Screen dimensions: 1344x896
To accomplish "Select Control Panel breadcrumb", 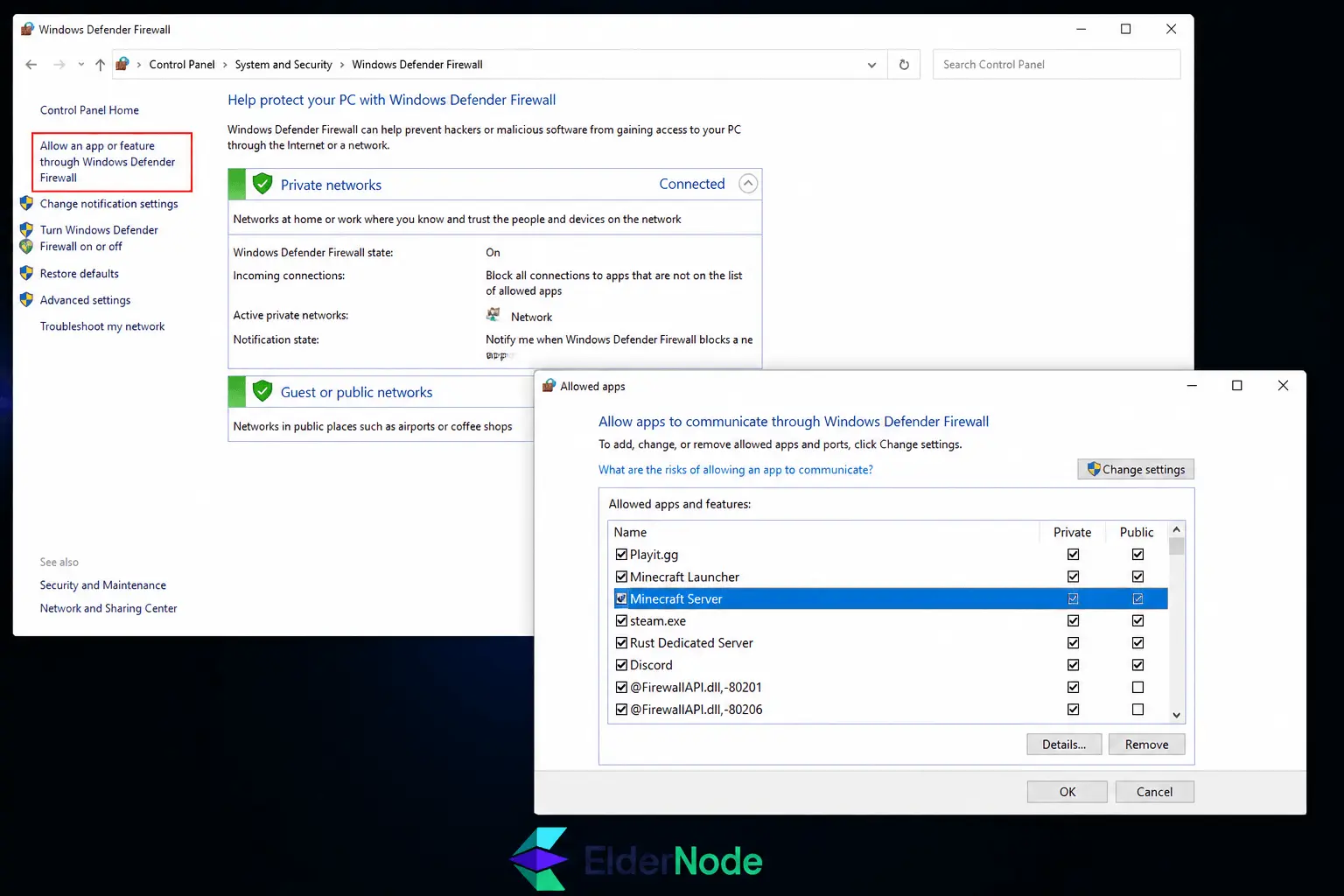I will (182, 65).
